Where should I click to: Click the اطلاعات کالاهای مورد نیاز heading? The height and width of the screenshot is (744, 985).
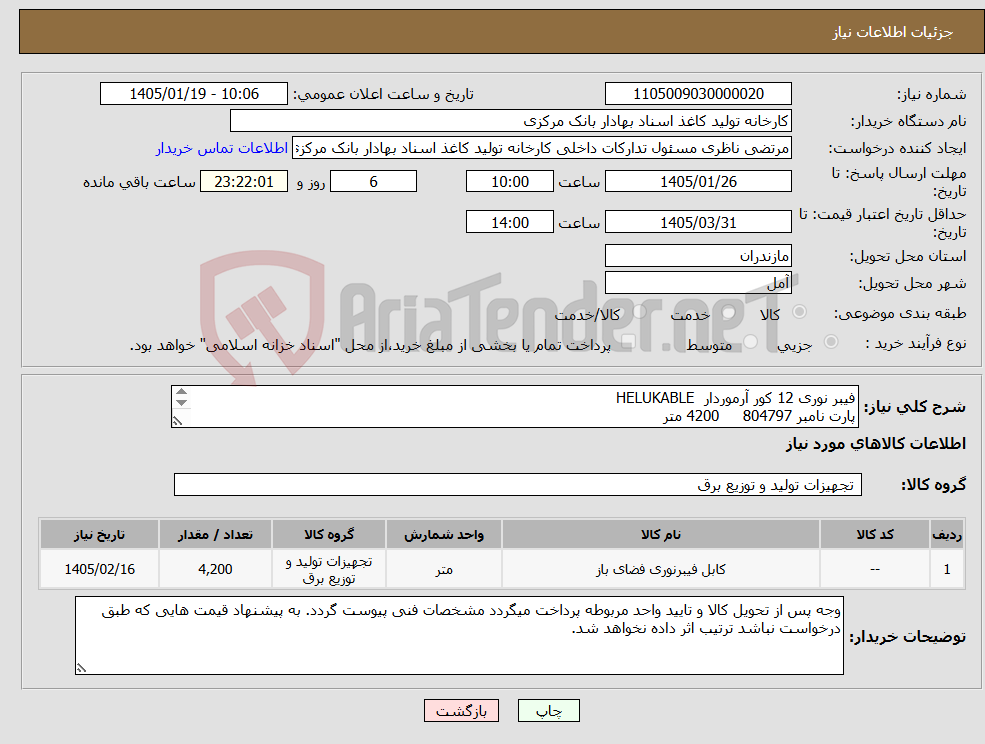point(876,444)
